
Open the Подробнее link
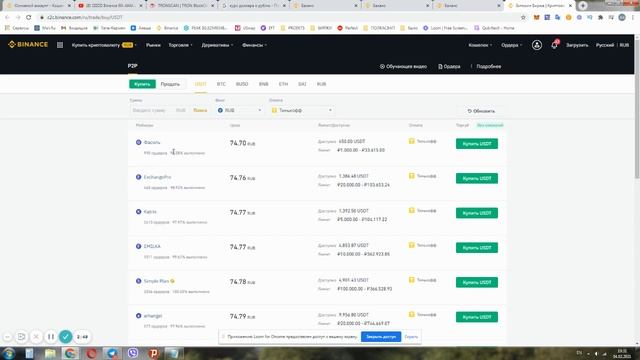click(x=488, y=66)
